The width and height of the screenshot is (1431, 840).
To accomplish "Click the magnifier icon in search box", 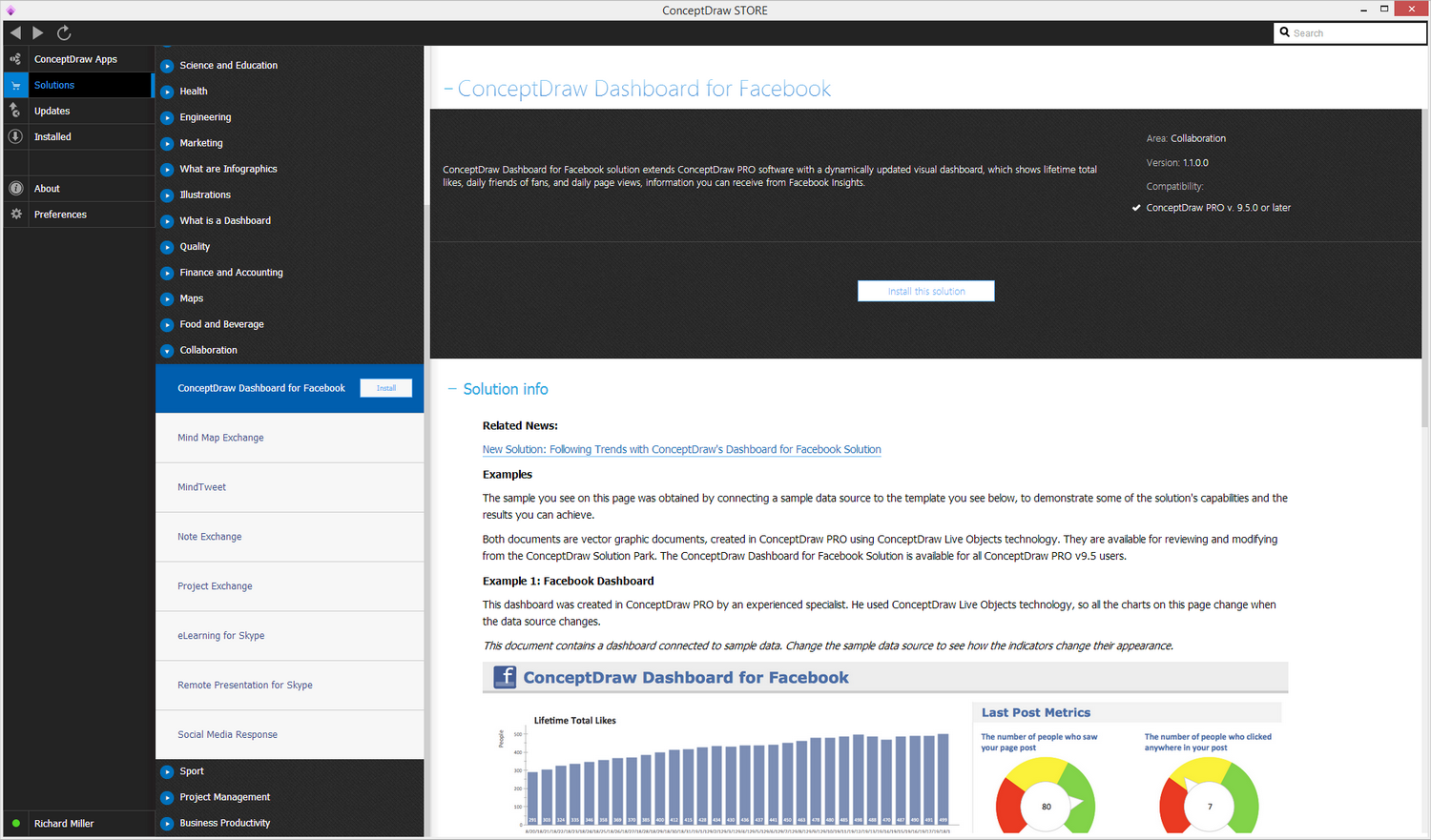I will tap(1285, 32).
